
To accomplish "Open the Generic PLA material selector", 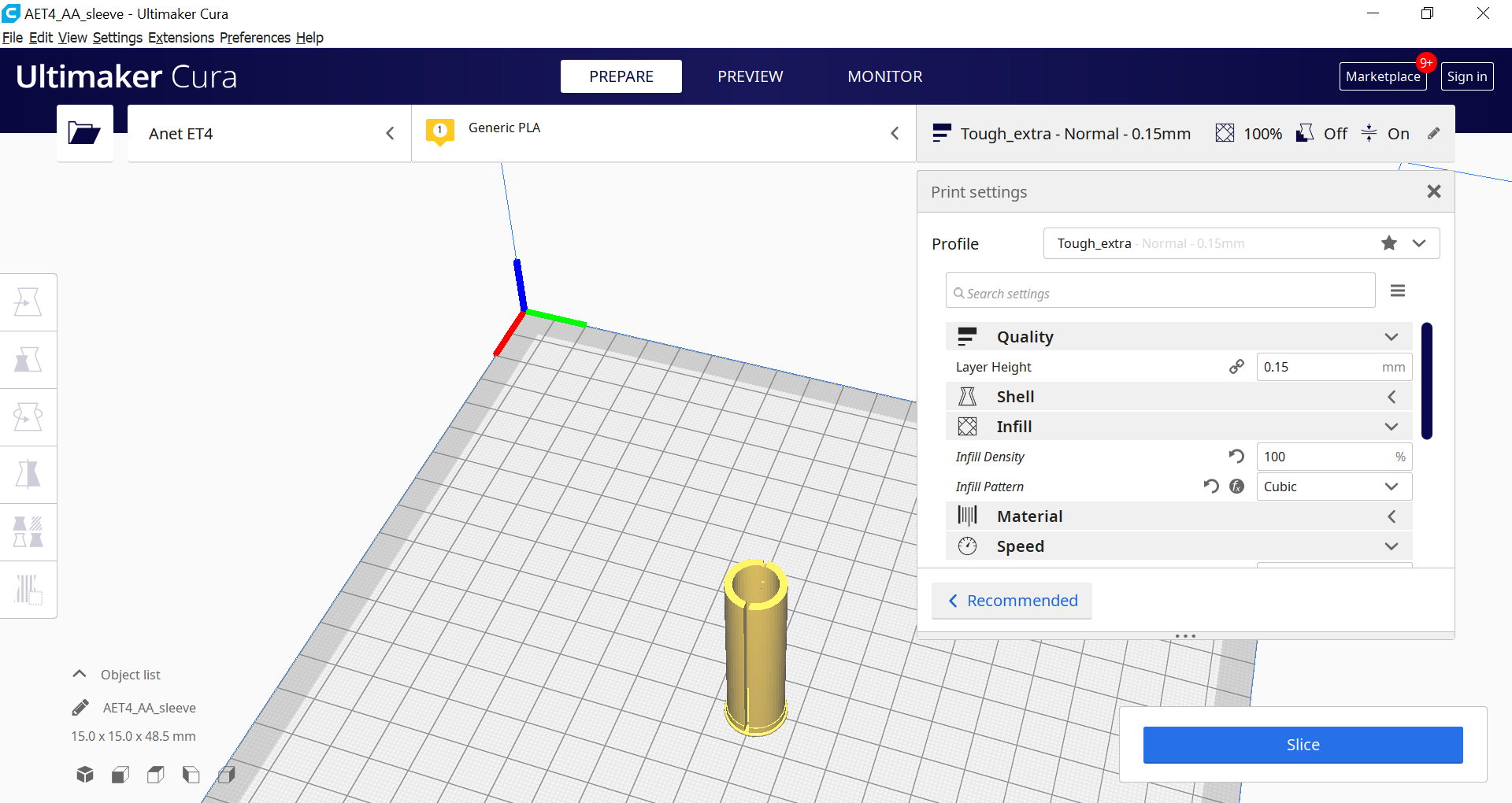I will click(663, 133).
